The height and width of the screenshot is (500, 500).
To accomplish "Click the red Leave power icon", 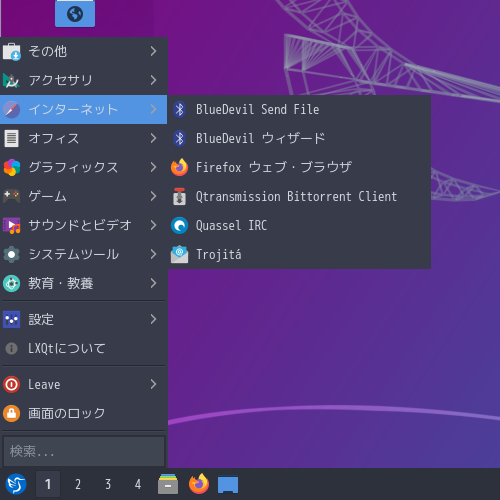I will 12,384.
